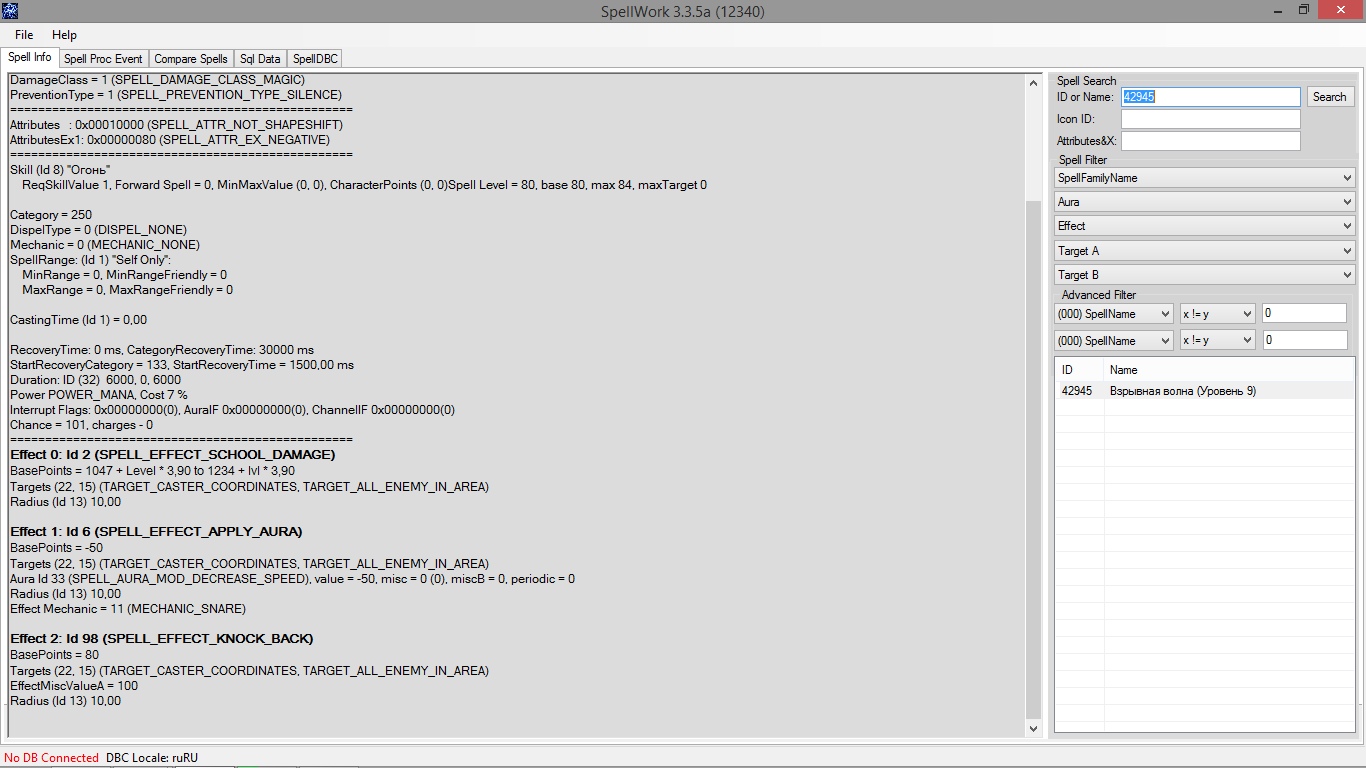Viewport: 1366px width, 768px height.
Task: Click the 'Power POWER_MANA, Cost 7 %' line
Action: pos(99,395)
